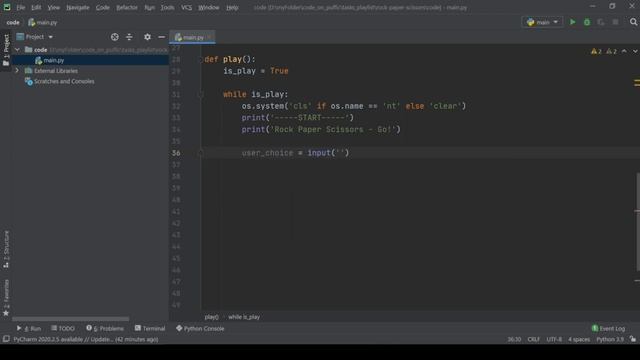Select main.py in the project tree

53,60
